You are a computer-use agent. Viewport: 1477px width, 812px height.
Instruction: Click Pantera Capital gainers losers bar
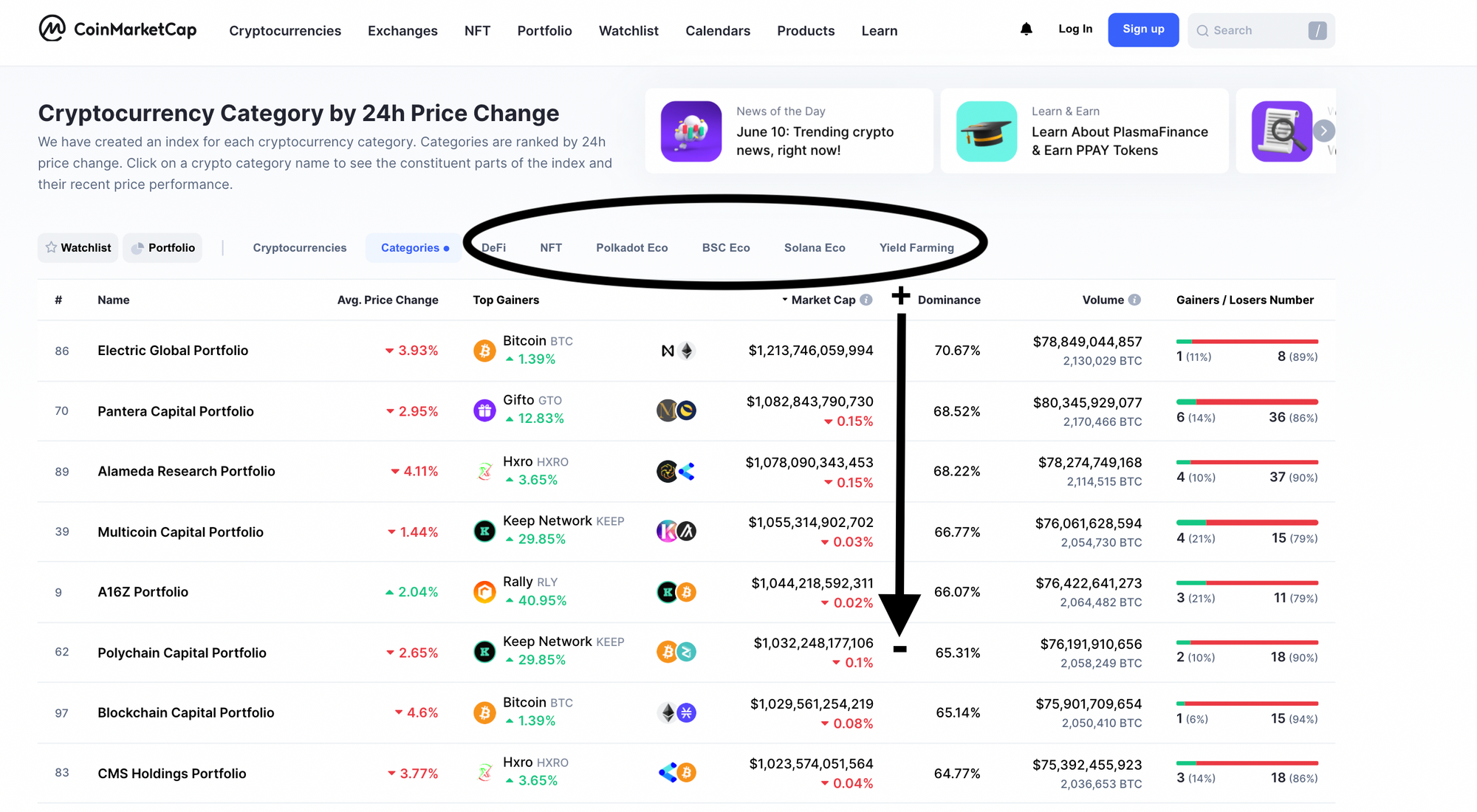1247,402
